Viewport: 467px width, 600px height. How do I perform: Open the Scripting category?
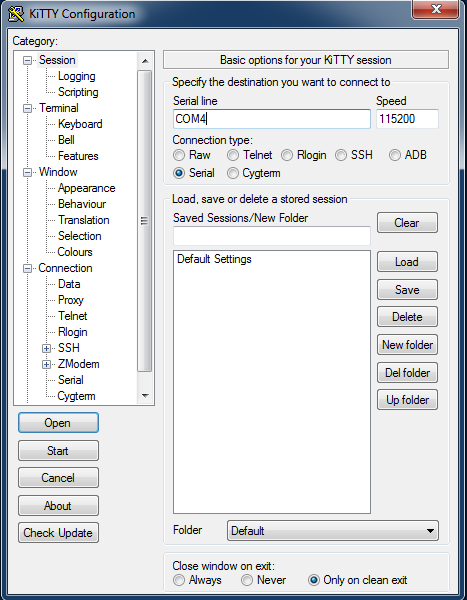78,92
